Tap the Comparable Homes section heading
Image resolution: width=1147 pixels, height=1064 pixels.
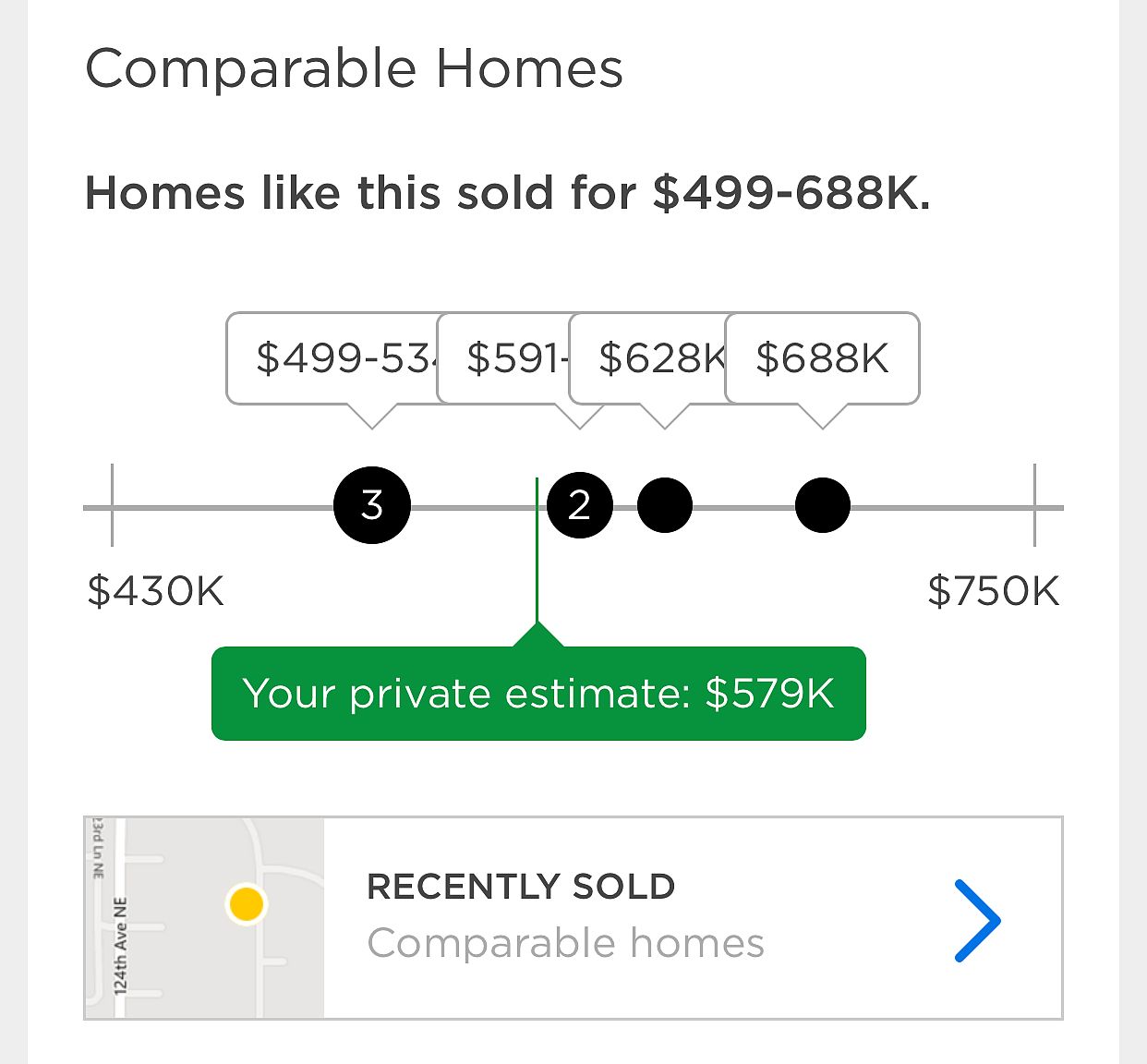(355, 69)
